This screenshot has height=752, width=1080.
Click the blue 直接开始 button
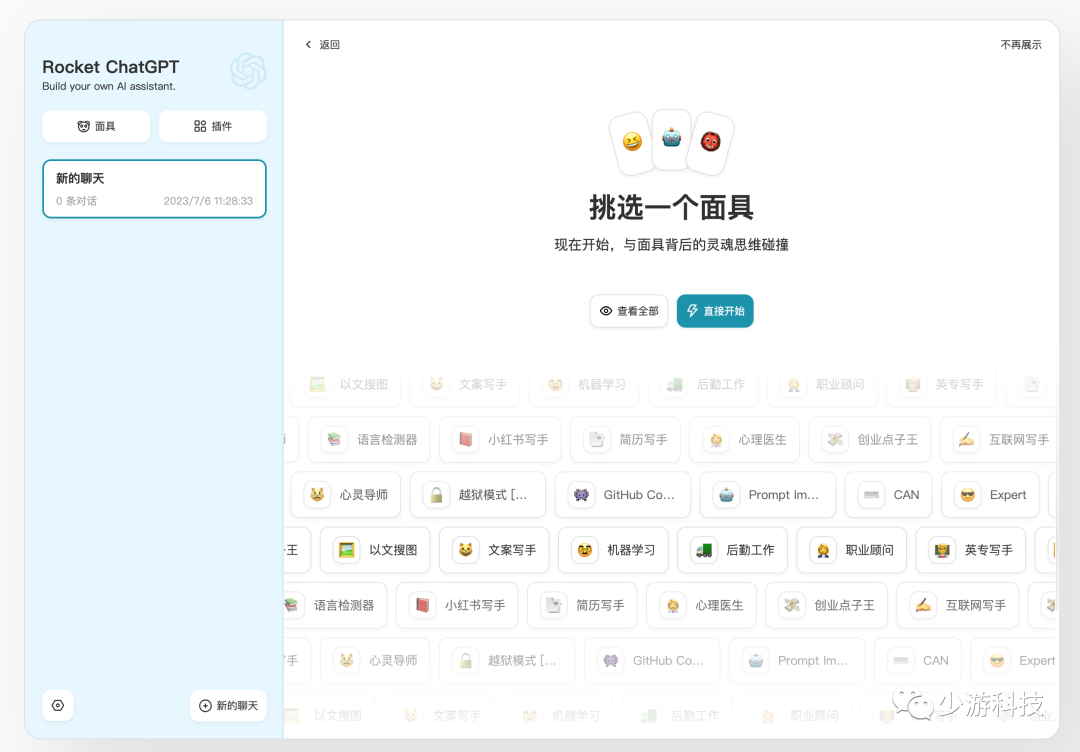point(715,311)
